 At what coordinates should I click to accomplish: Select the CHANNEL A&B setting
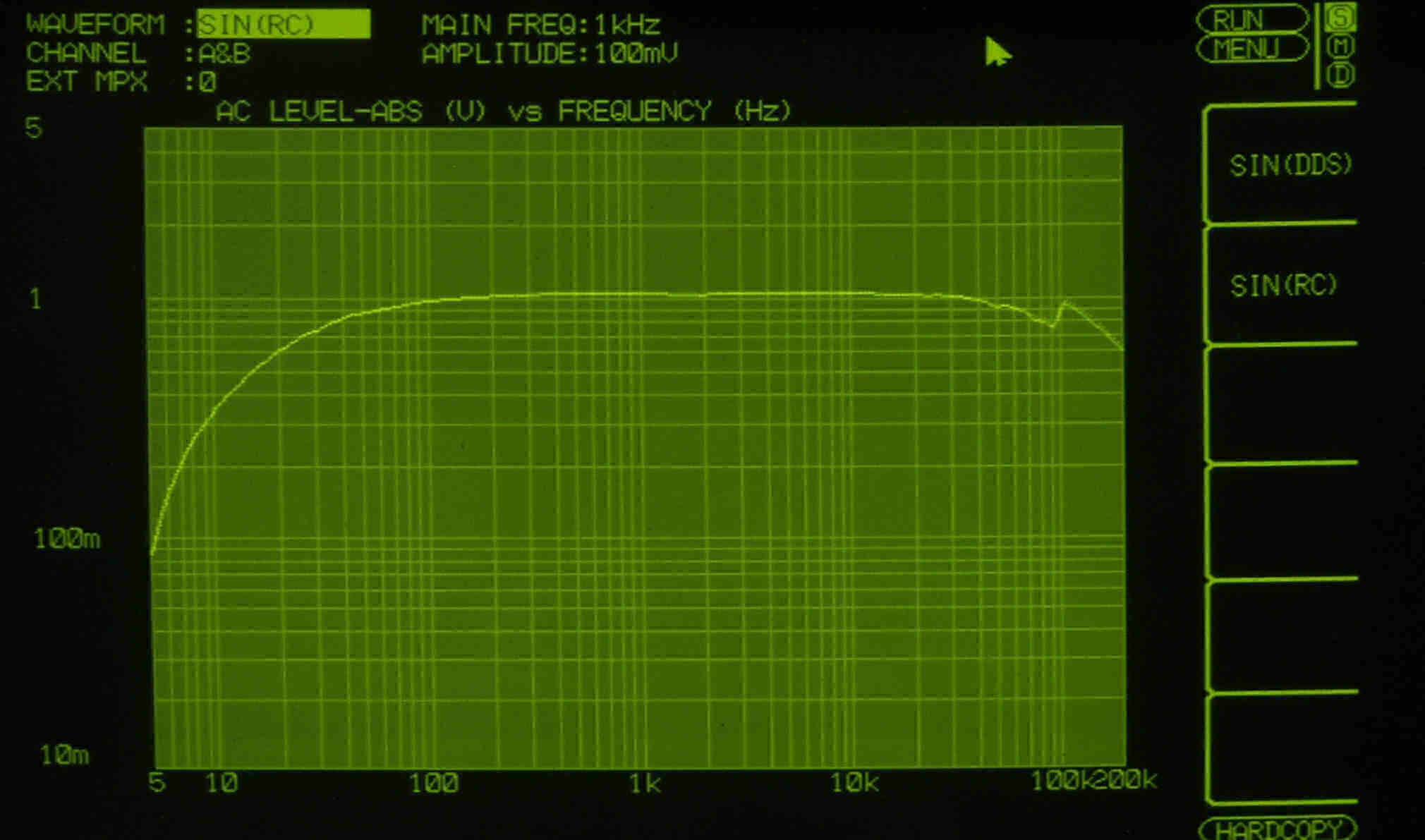(x=224, y=54)
